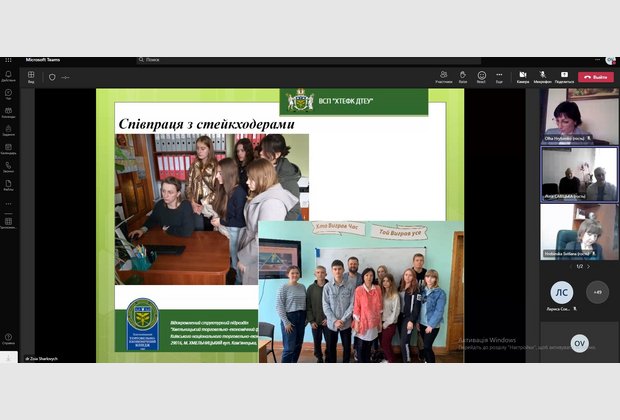Open the View layout options
Screen dimensions: 620x420
[31, 76]
